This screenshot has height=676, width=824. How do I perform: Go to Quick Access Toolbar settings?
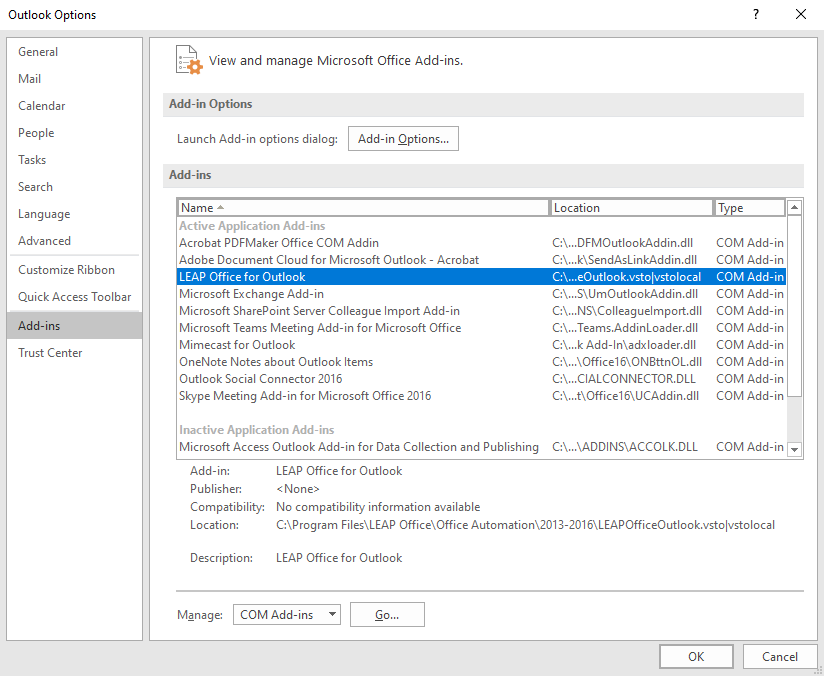click(74, 297)
